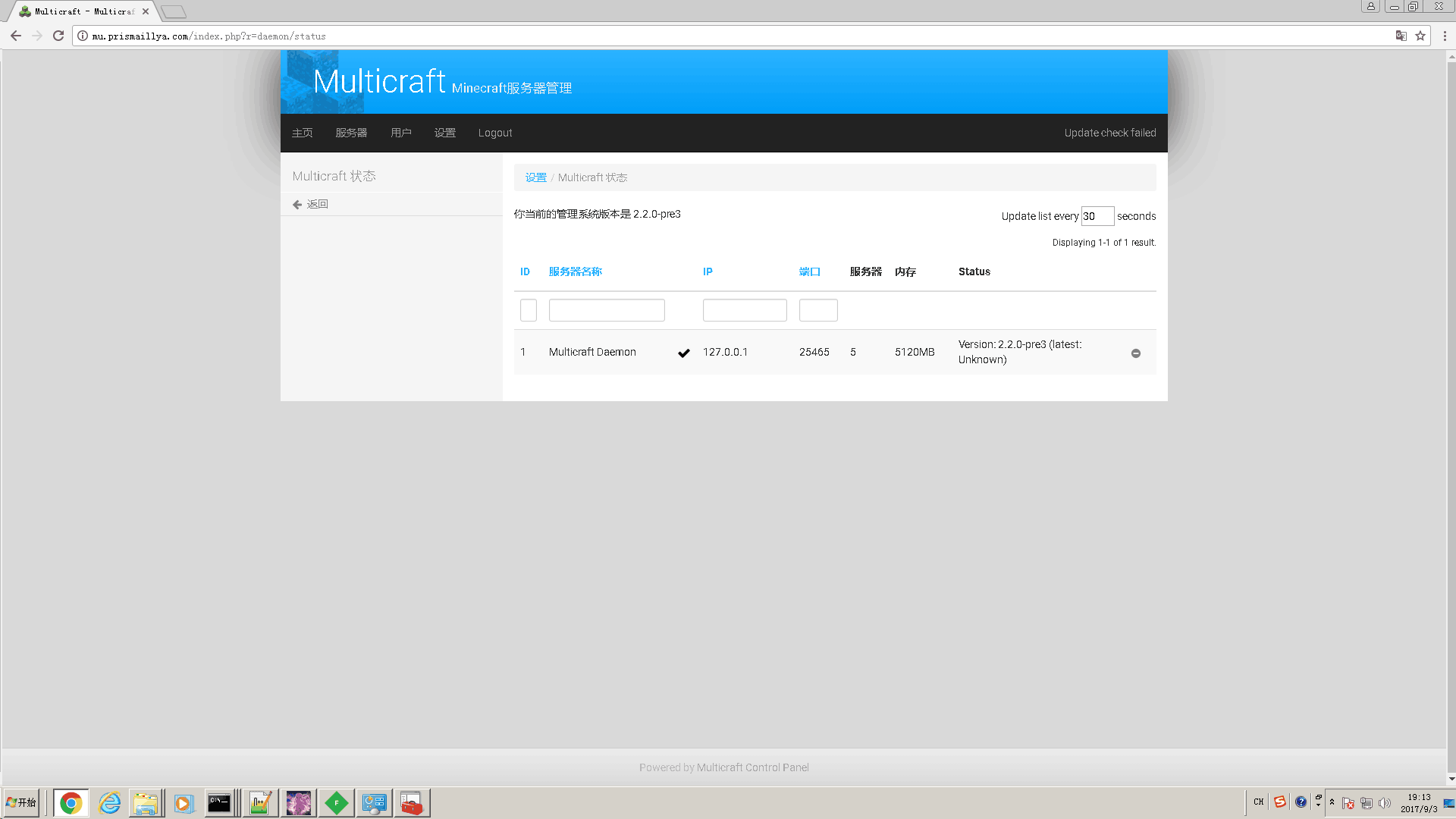Open Google Chrome from the taskbar
Viewport: 1456px width, 819px height.
(x=71, y=802)
